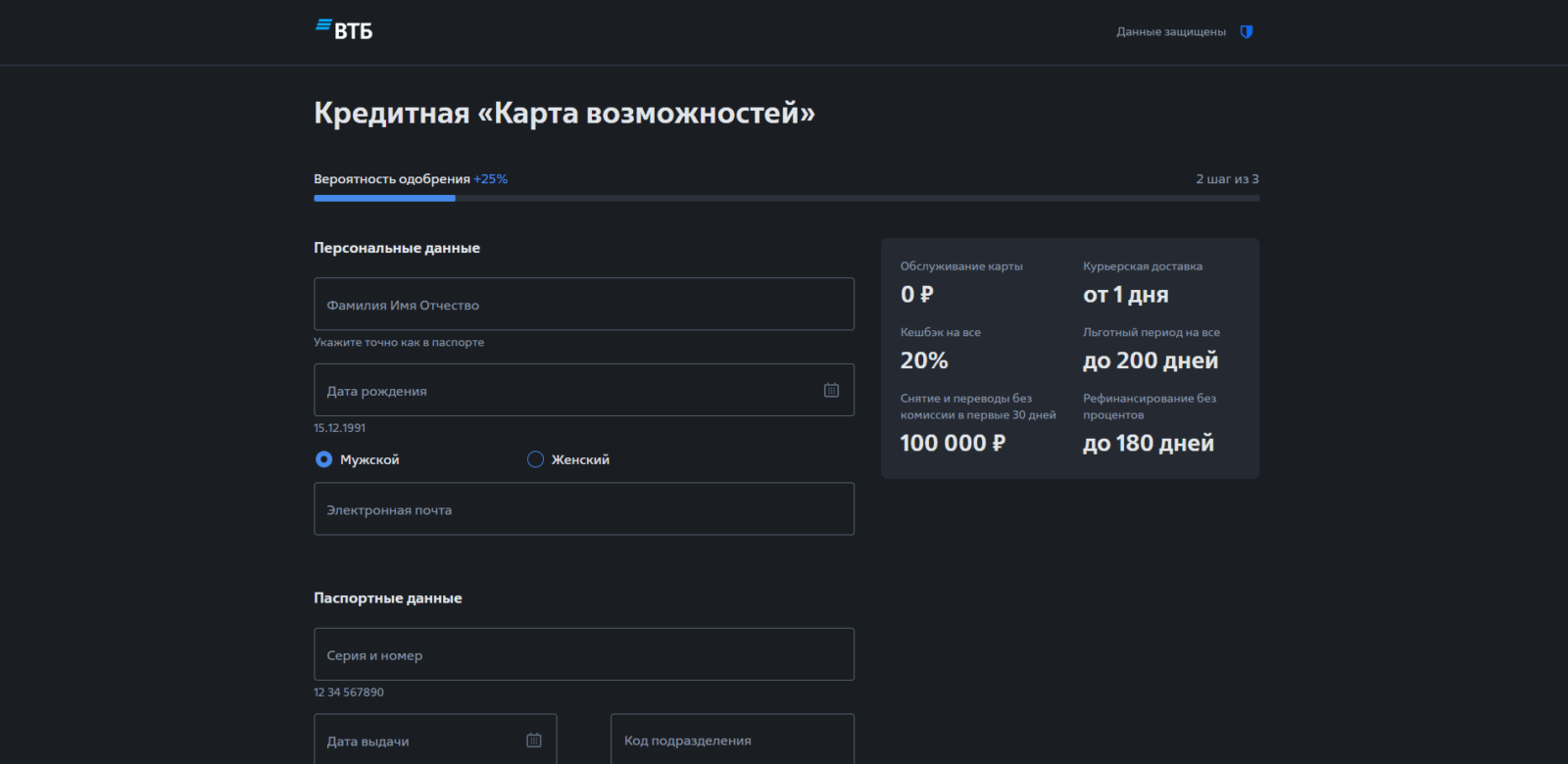Image resolution: width=1568 pixels, height=764 pixels.
Task: Click the Рефинансирование без процентов label
Action: (1150, 406)
